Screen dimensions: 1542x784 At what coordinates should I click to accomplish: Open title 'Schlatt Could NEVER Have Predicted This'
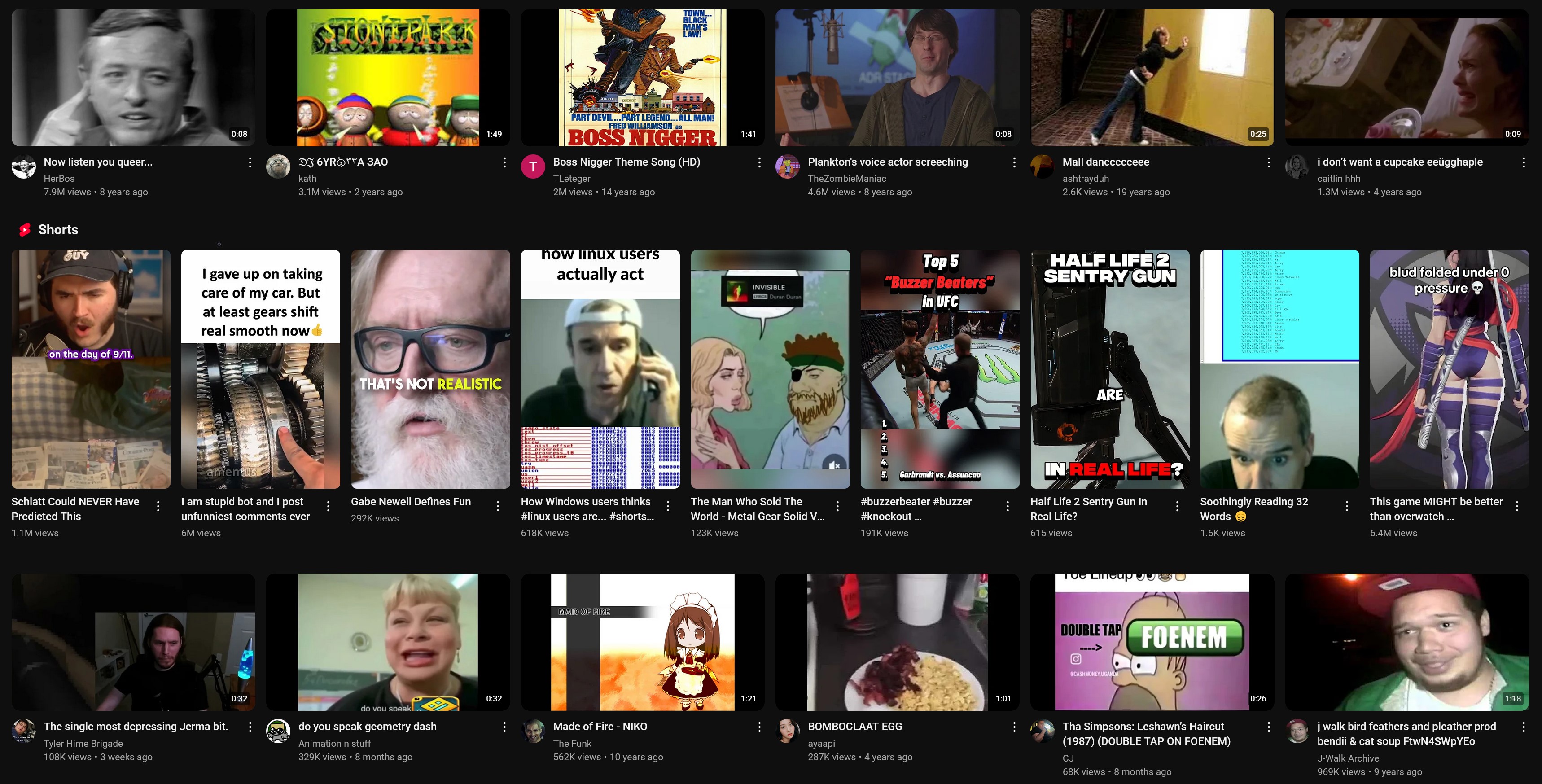pos(75,509)
